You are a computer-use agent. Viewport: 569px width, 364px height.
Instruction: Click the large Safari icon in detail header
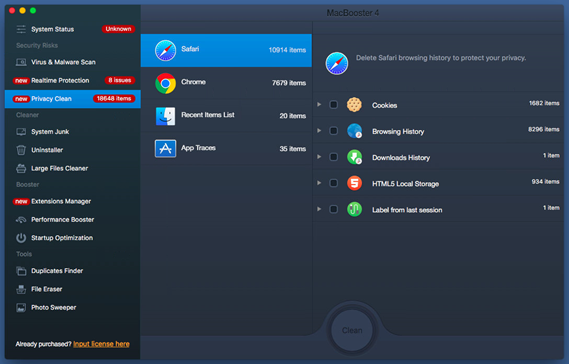point(337,64)
